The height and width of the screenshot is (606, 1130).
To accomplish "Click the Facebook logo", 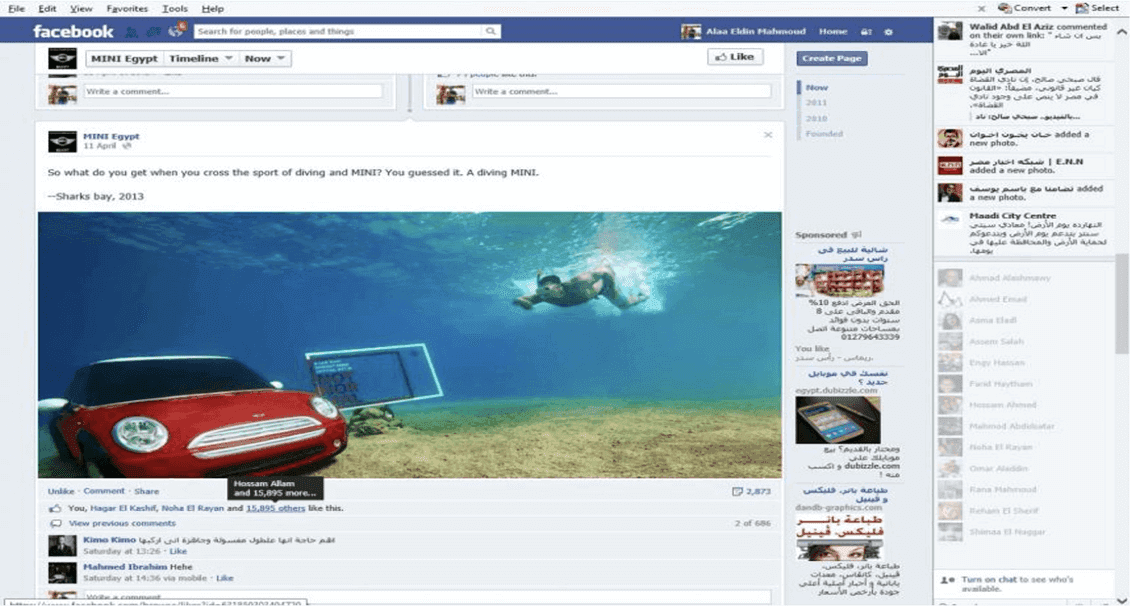I will [73, 31].
